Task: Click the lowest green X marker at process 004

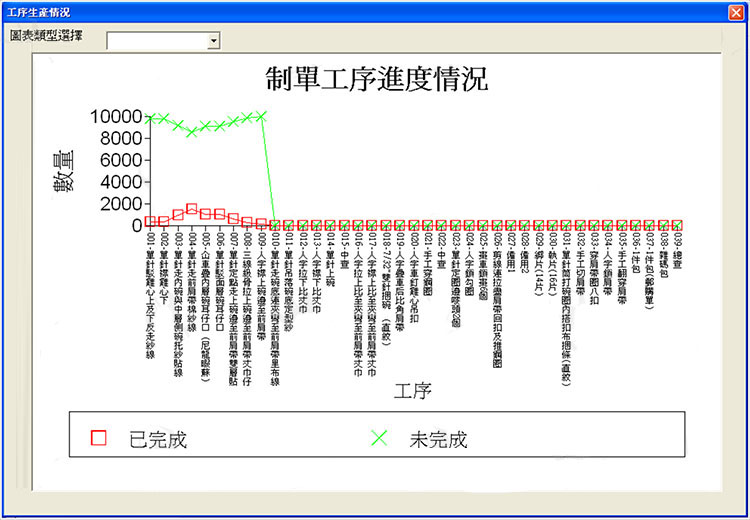Action: (192, 132)
